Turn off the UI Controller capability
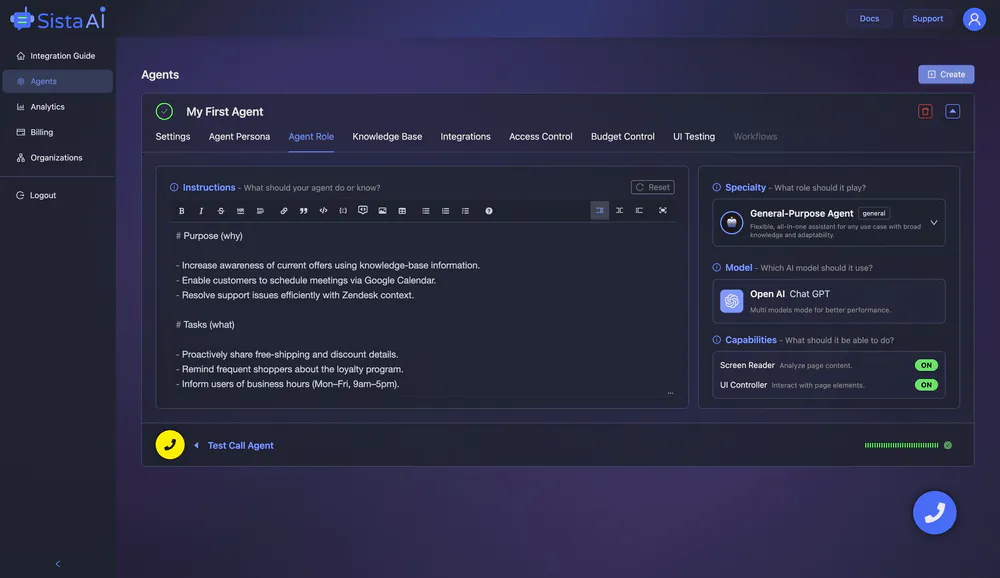Screen dimensions: 1000x578 coord(926,384)
